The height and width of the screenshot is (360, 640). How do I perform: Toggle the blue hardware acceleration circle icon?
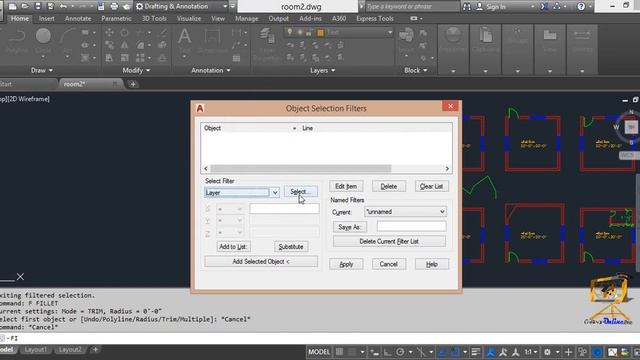pos(597,352)
